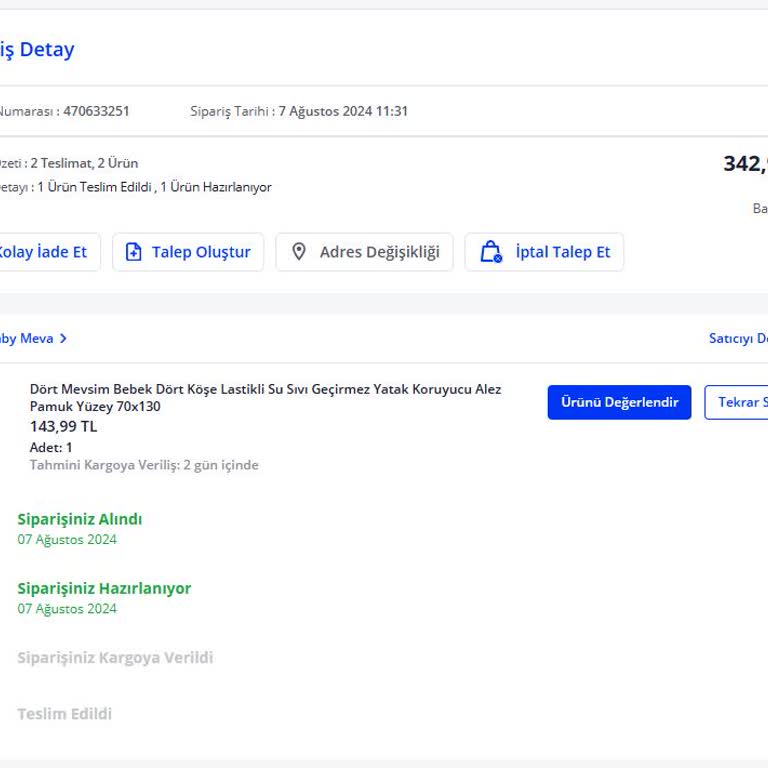Click the date under Siparişiniz Hazırlanıyor
Image resolution: width=768 pixels, height=768 pixels.
(67, 609)
